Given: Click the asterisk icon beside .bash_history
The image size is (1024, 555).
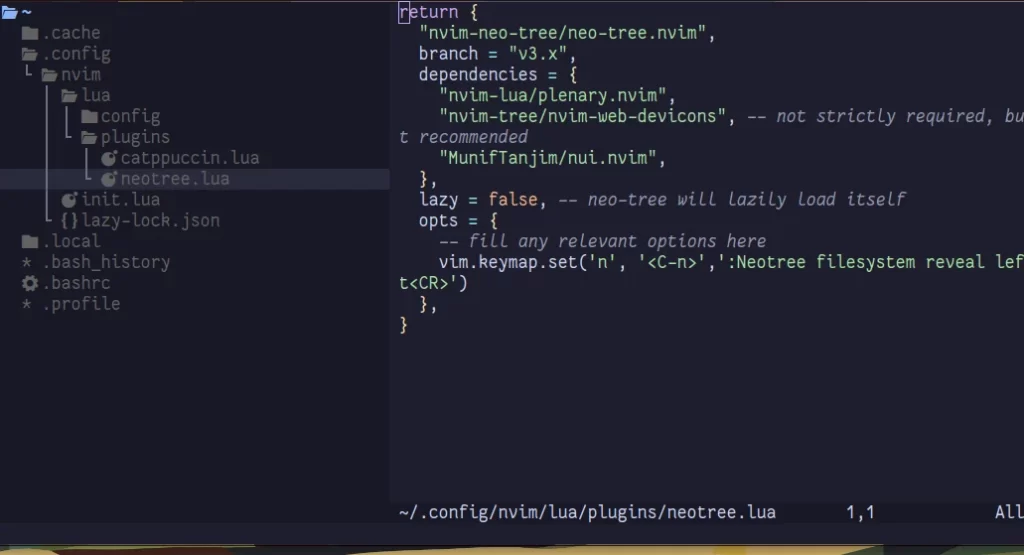Looking at the screenshot, I should pos(27,263).
